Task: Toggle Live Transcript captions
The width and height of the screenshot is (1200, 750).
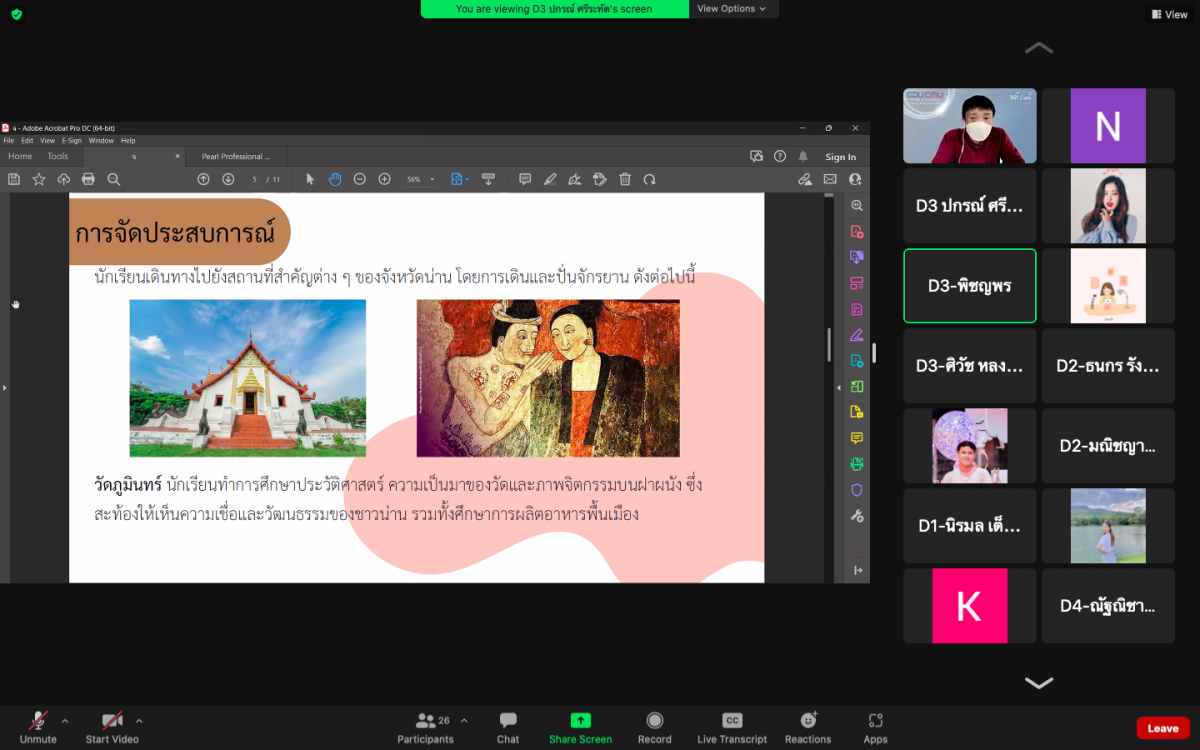Action: [x=732, y=728]
